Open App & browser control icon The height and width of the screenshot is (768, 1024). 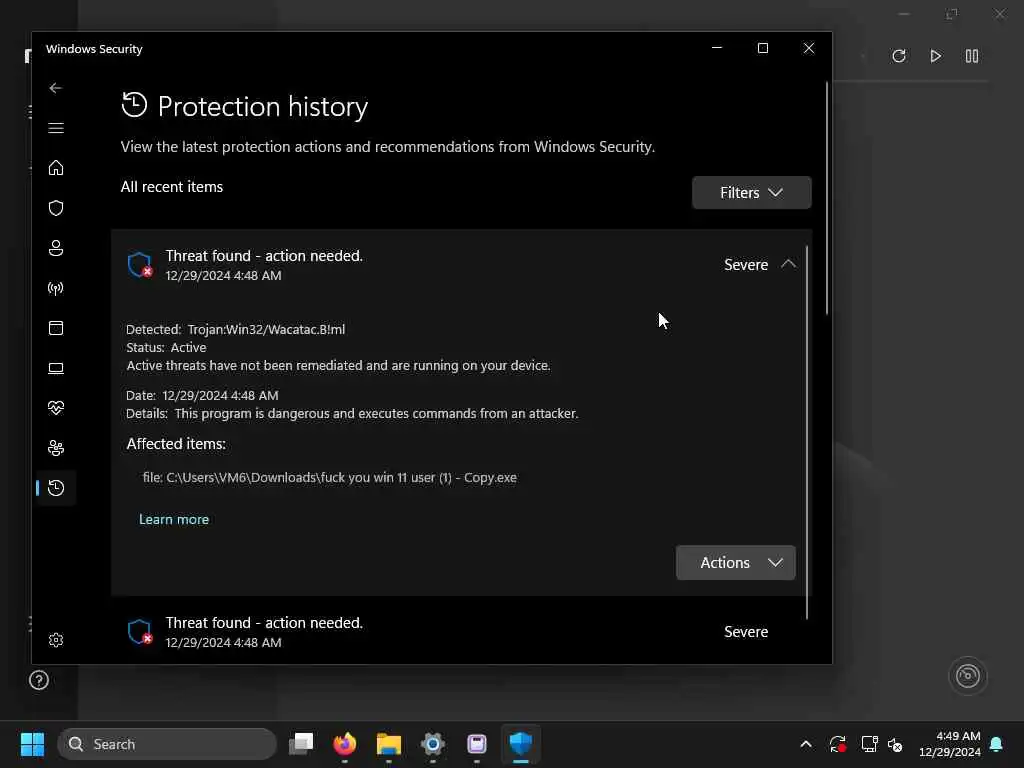(56, 328)
